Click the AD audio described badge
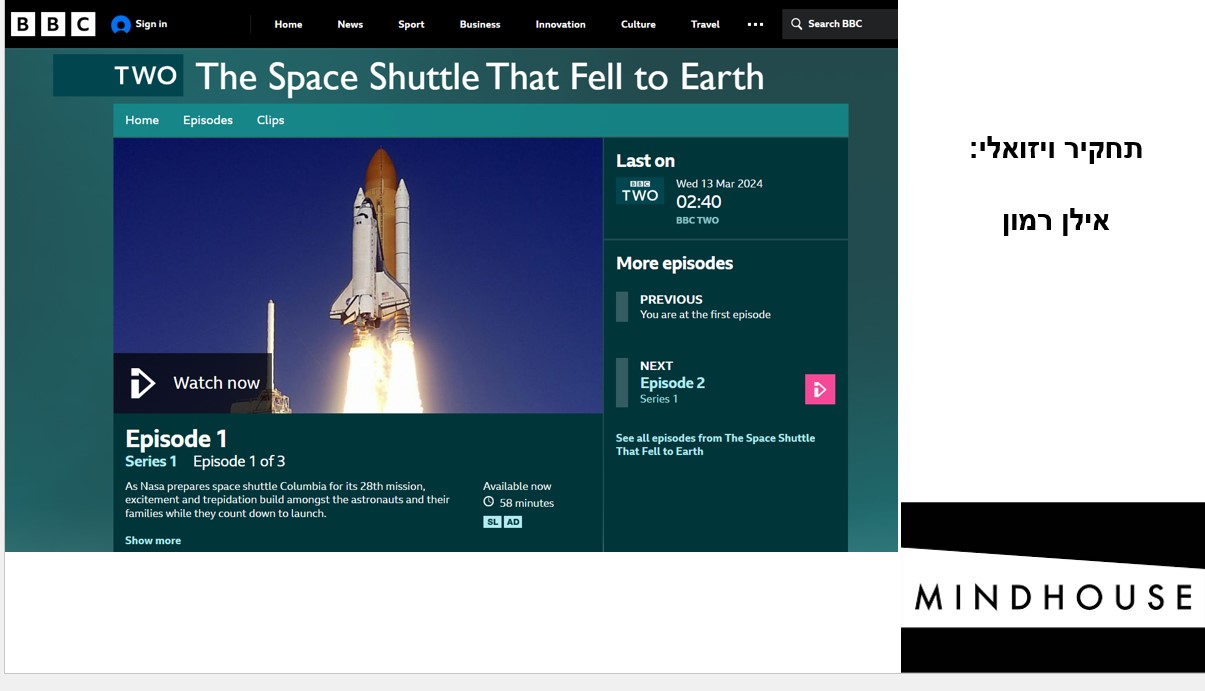Viewport: 1205px width, 691px height. tap(513, 522)
